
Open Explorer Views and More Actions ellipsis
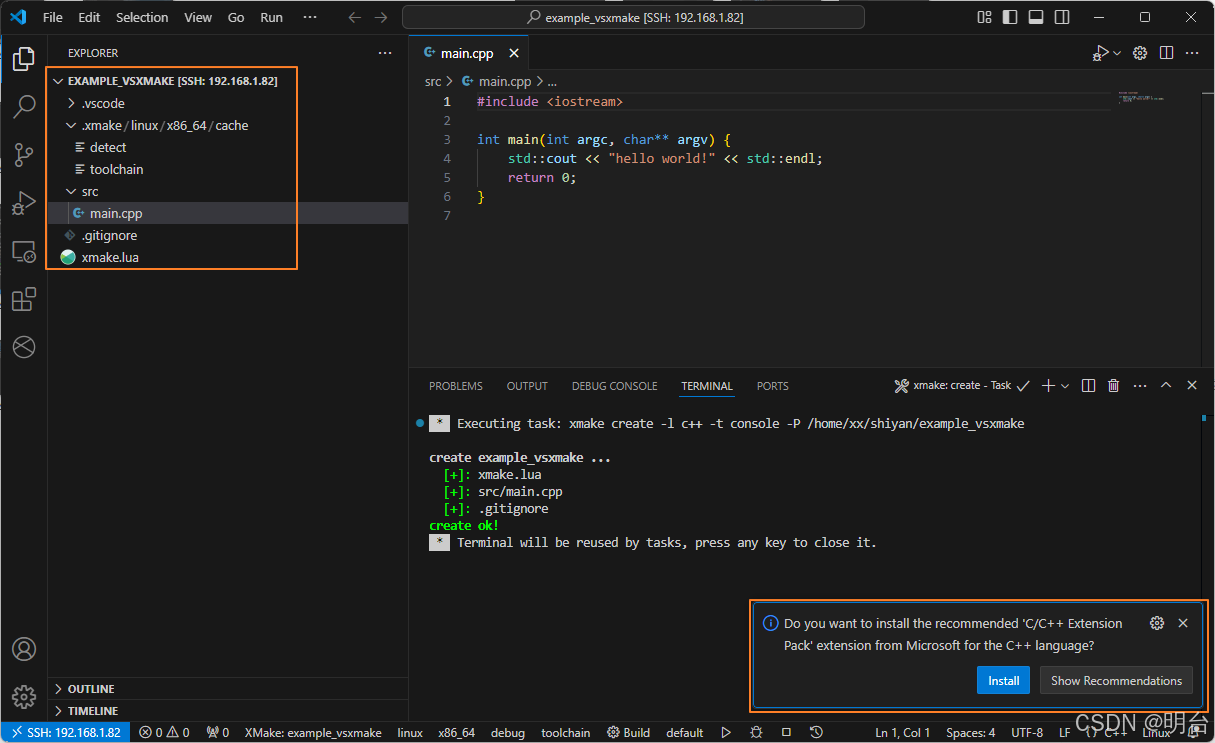tap(385, 53)
